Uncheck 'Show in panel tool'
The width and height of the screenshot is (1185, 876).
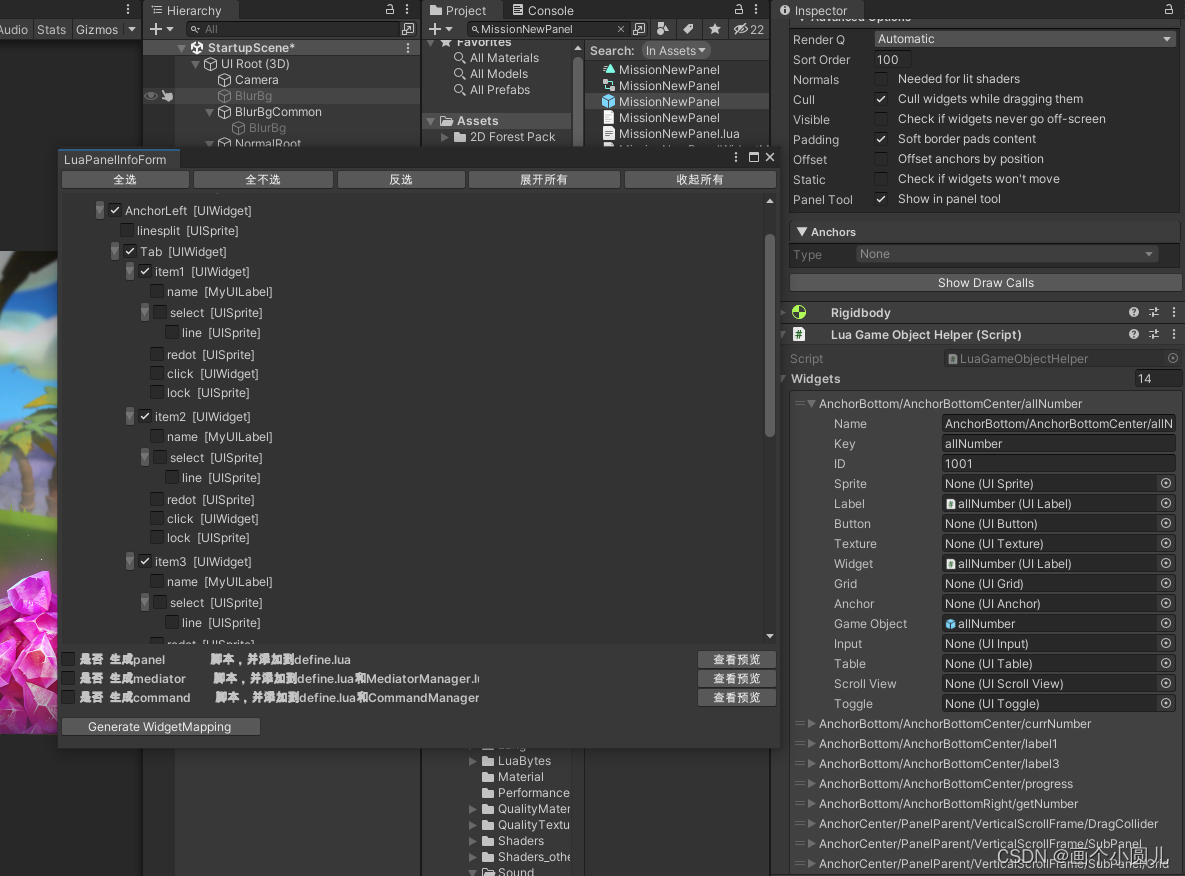tap(881, 199)
